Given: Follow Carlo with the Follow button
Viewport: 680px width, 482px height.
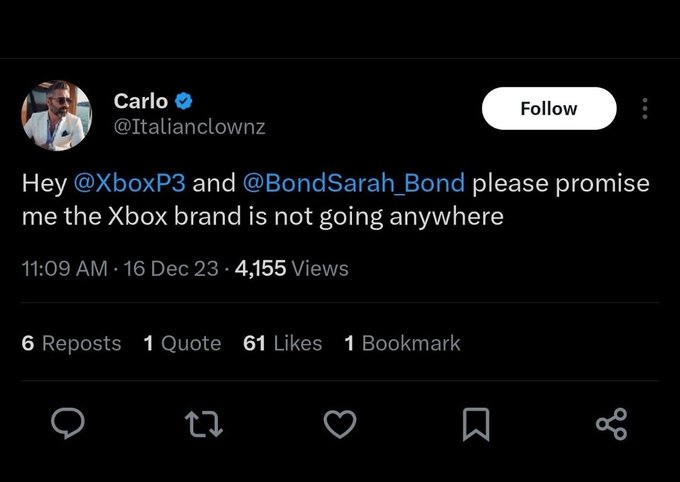Looking at the screenshot, I should point(549,108).
